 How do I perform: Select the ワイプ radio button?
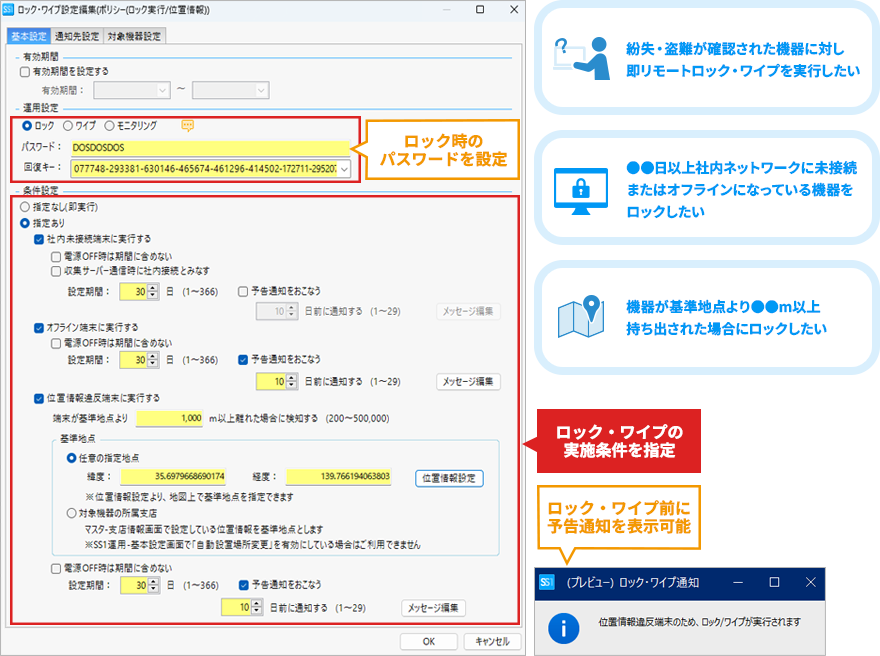pos(68,126)
